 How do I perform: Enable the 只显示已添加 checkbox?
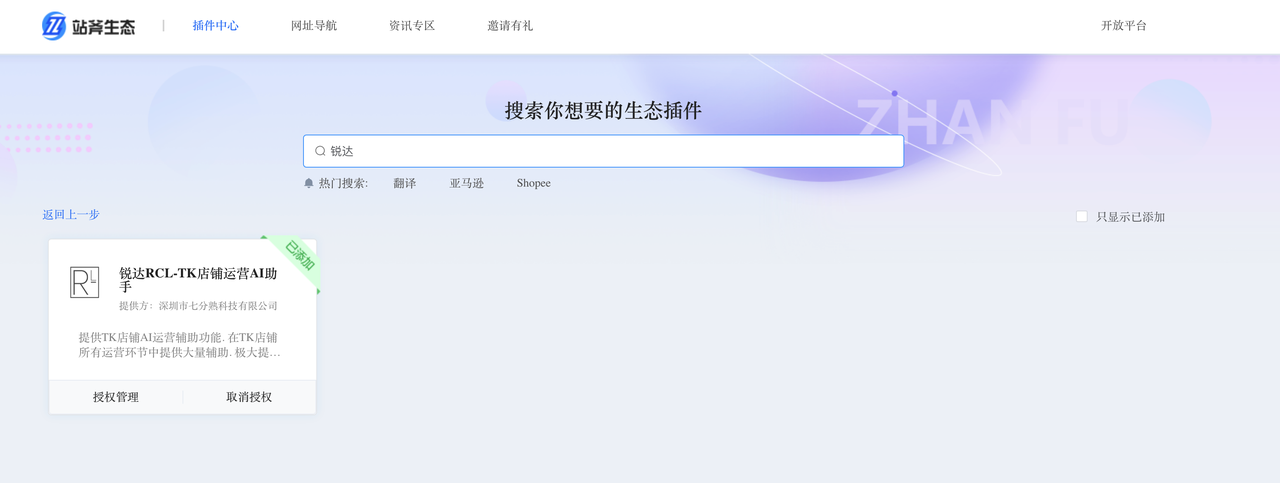[x=1082, y=216]
